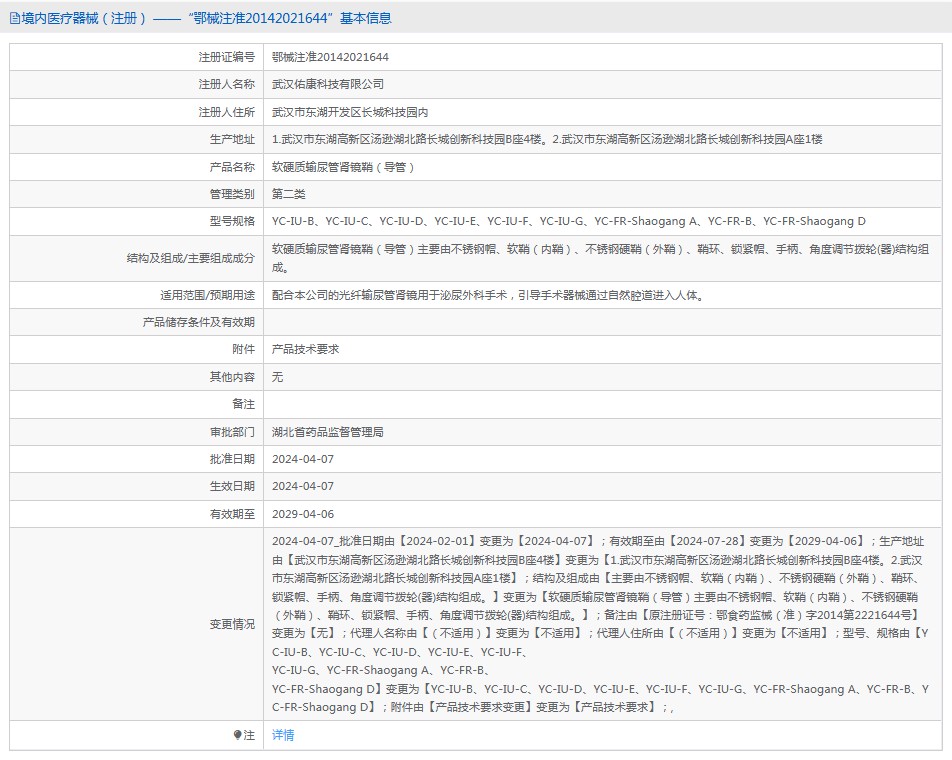Click the 变更情况 change history text
Viewport: 952px width, 760px height.
[600, 624]
